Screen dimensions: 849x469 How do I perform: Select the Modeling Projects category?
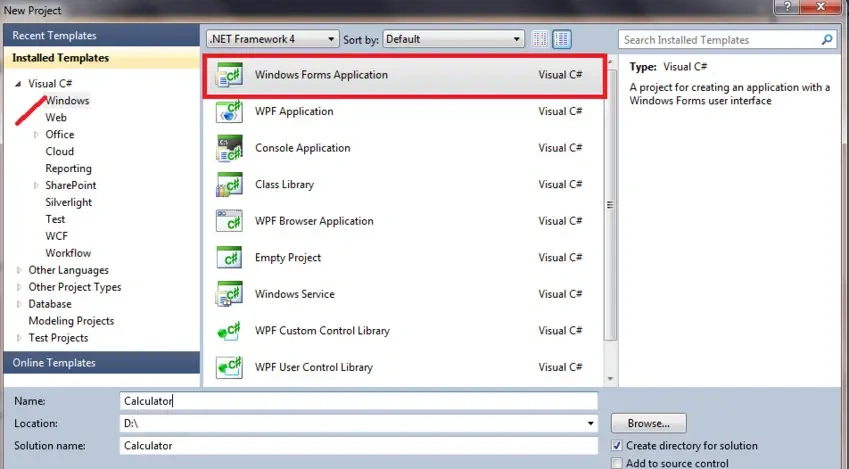pyautogui.click(x=71, y=321)
